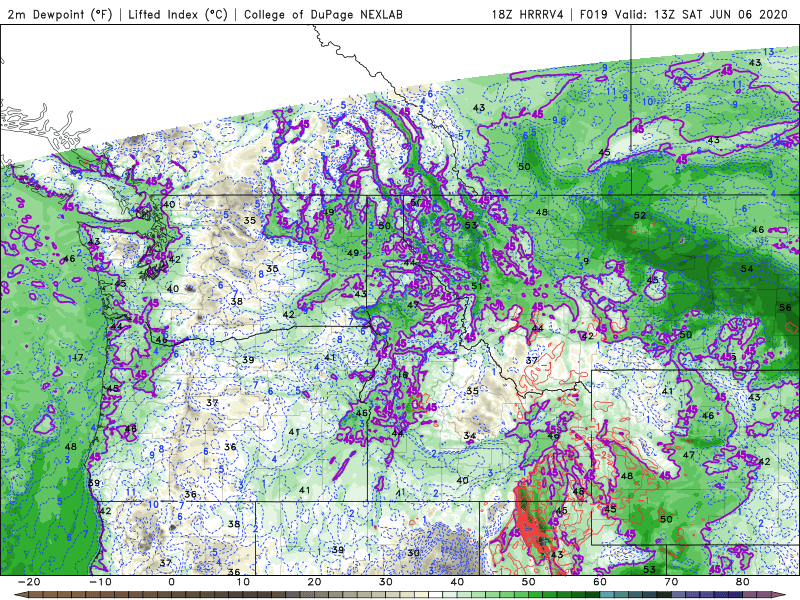Click the '18Z HRRRV4' model run label
The image size is (800, 600).
tap(527, 14)
